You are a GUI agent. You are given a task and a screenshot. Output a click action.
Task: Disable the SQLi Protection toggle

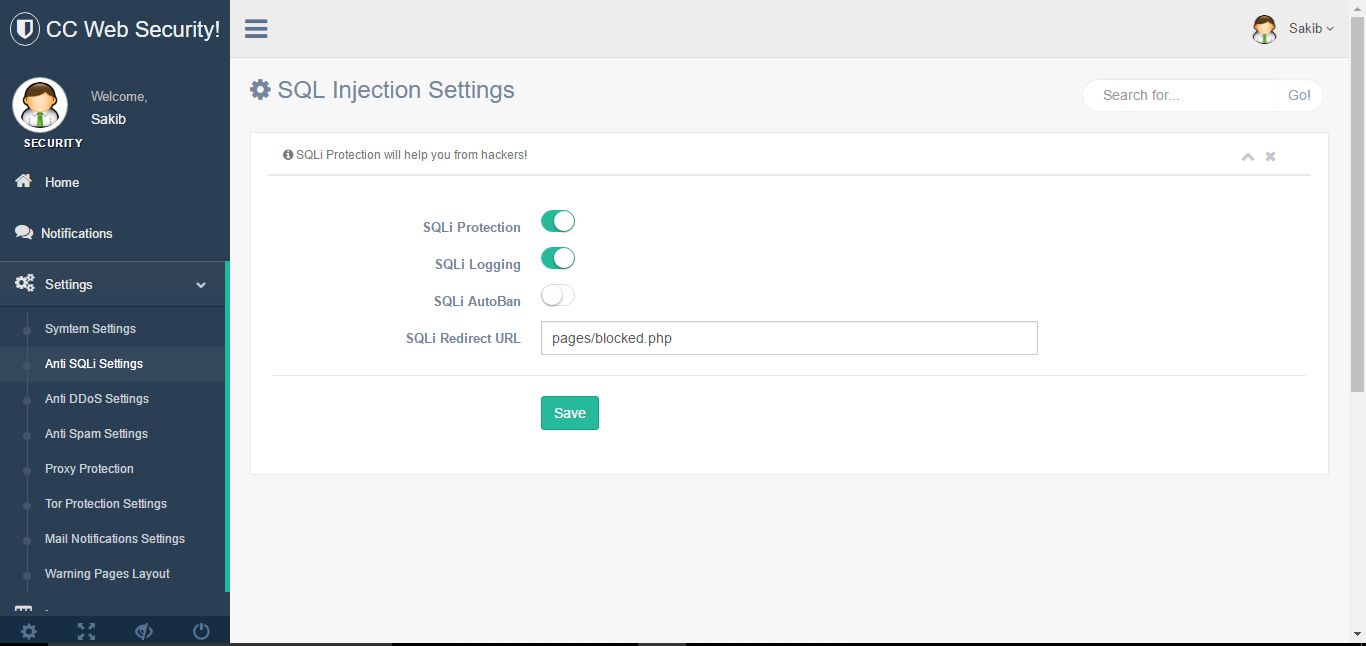pyautogui.click(x=558, y=222)
